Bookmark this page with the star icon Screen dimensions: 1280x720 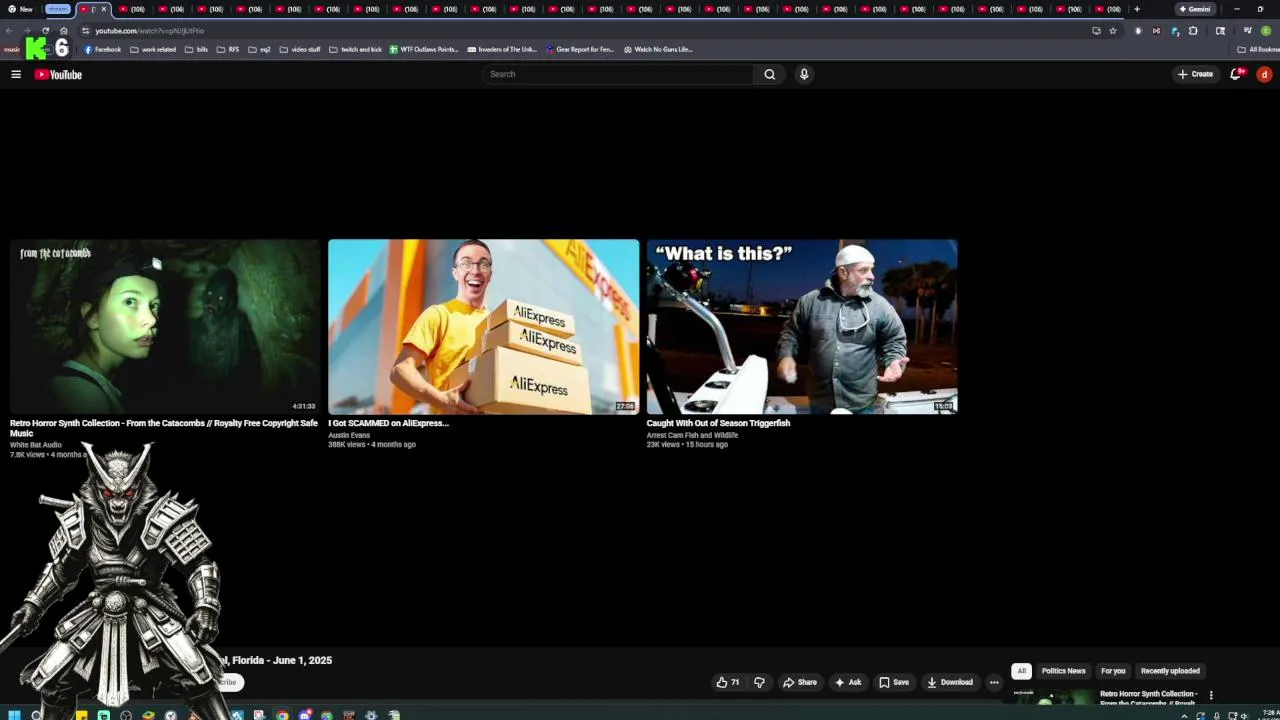[x=1112, y=31]
